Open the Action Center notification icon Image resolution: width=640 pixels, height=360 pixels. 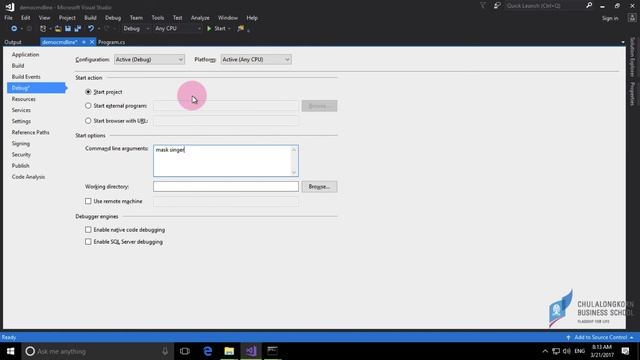click(x=625, y=351)
